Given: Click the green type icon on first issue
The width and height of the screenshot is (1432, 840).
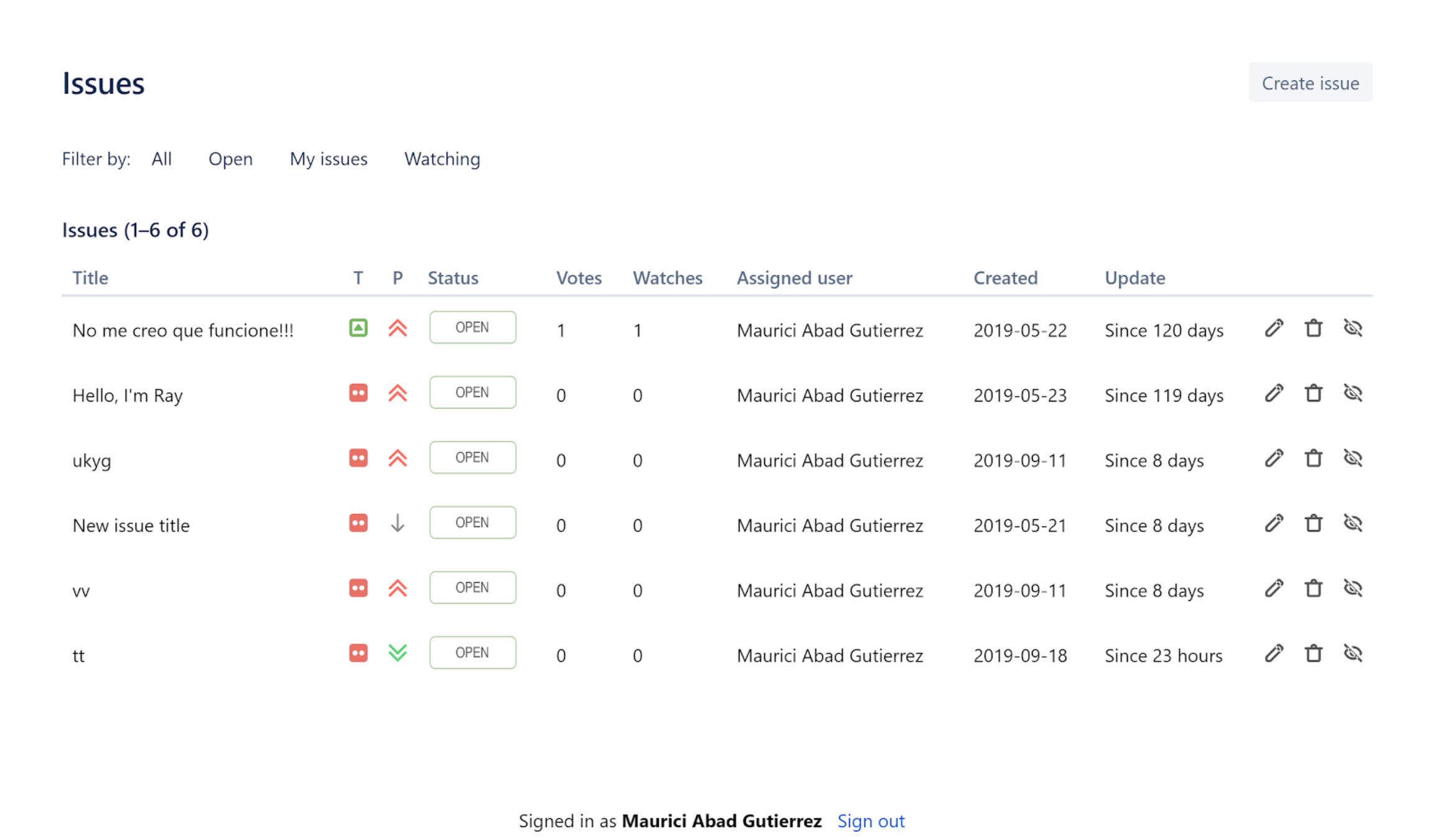Looking at the screenshot, I should coord(358,328).
